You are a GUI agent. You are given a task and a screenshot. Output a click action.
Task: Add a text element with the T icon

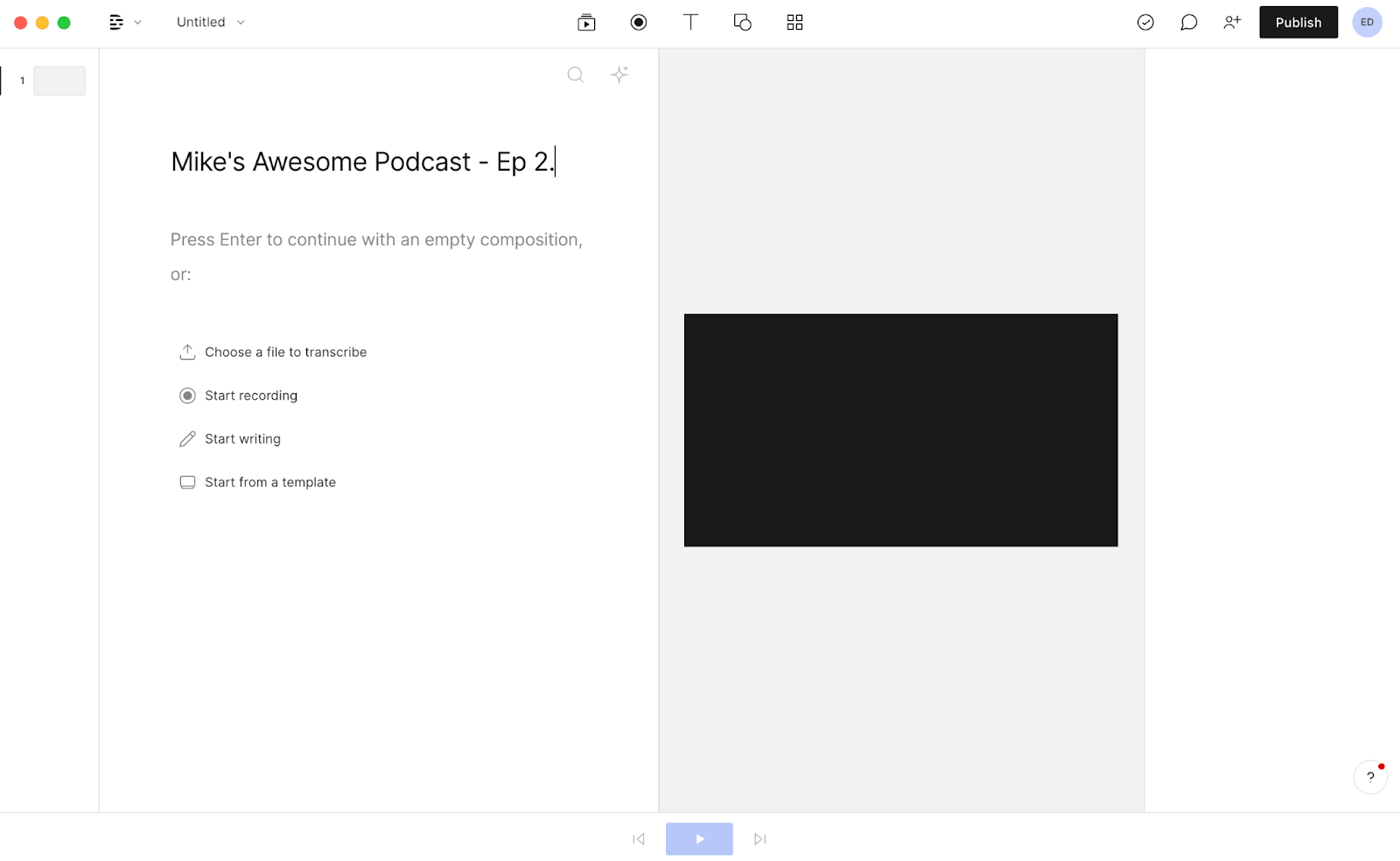[690, 22]
